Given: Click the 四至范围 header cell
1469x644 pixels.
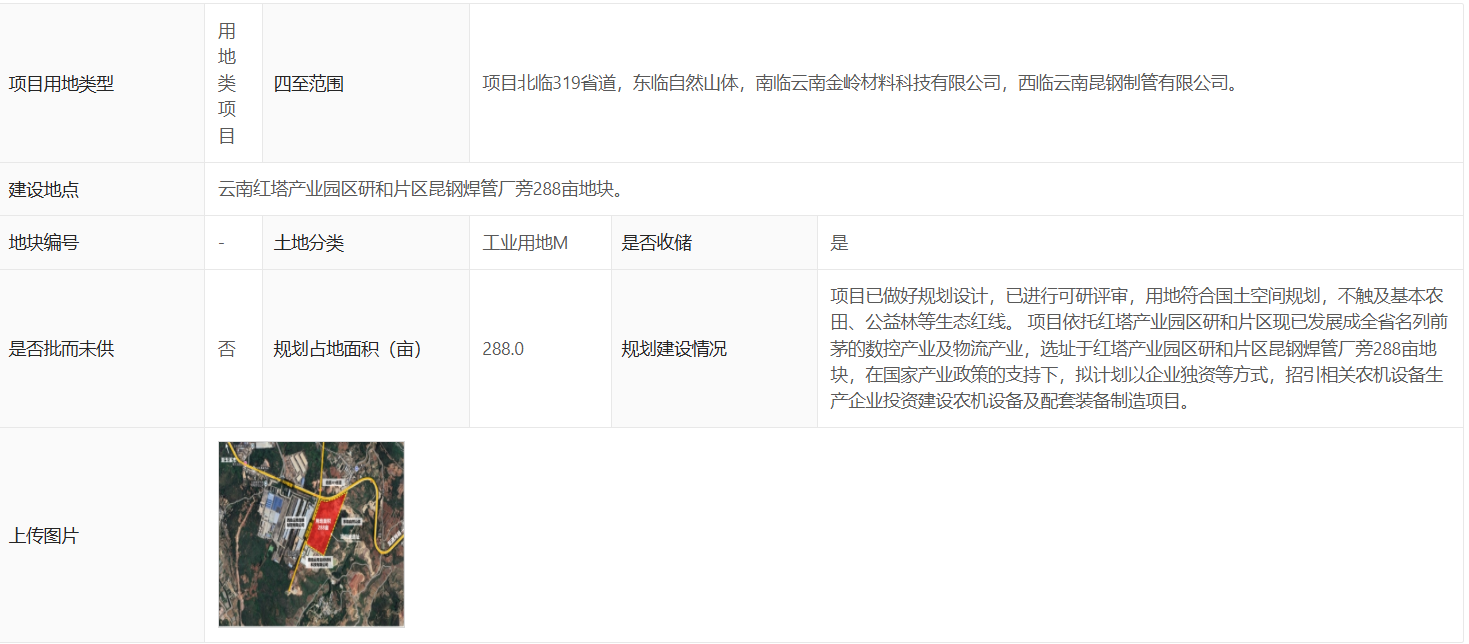Looking at the screenshot, I should click(309, 84).
